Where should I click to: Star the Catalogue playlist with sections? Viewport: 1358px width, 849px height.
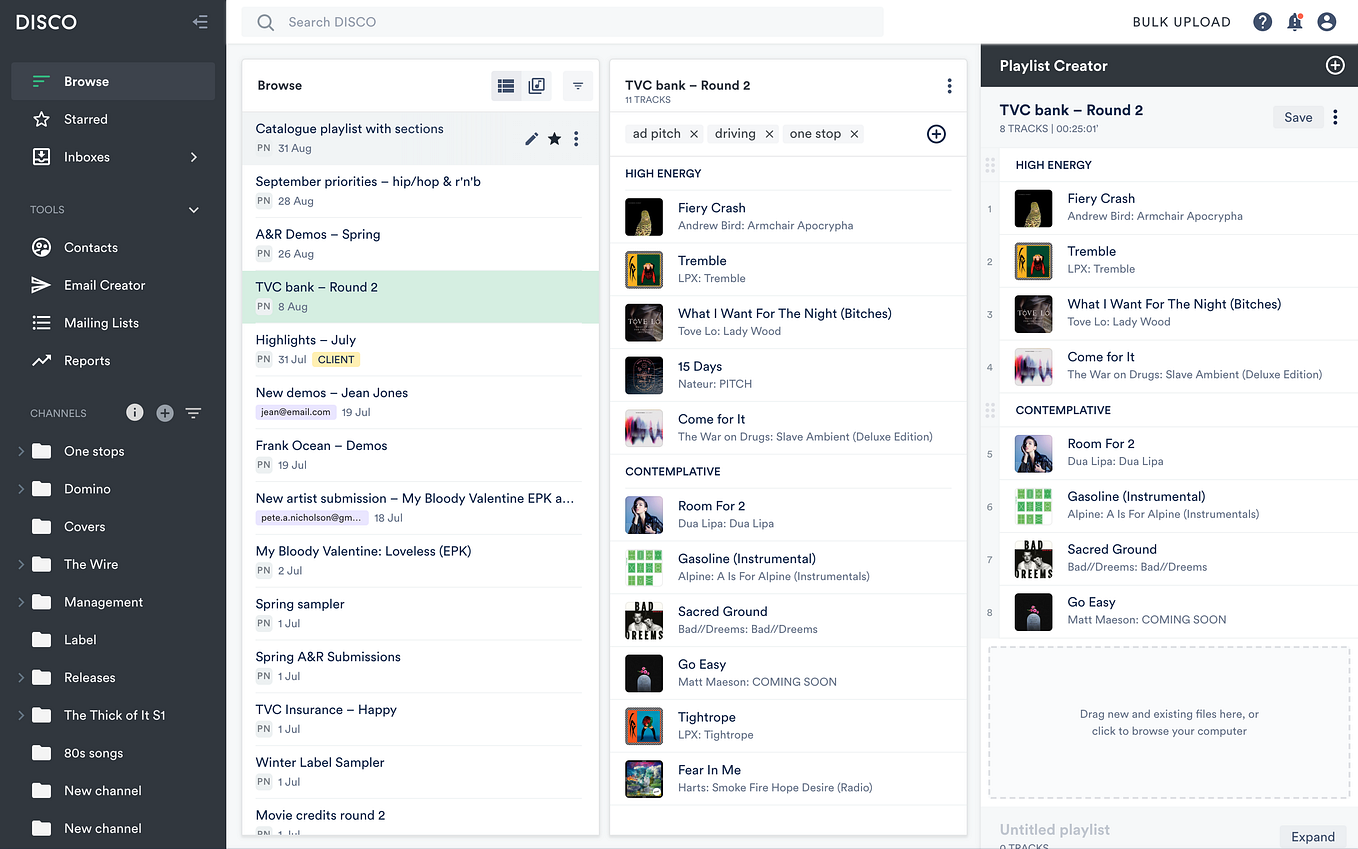point(554,139)
